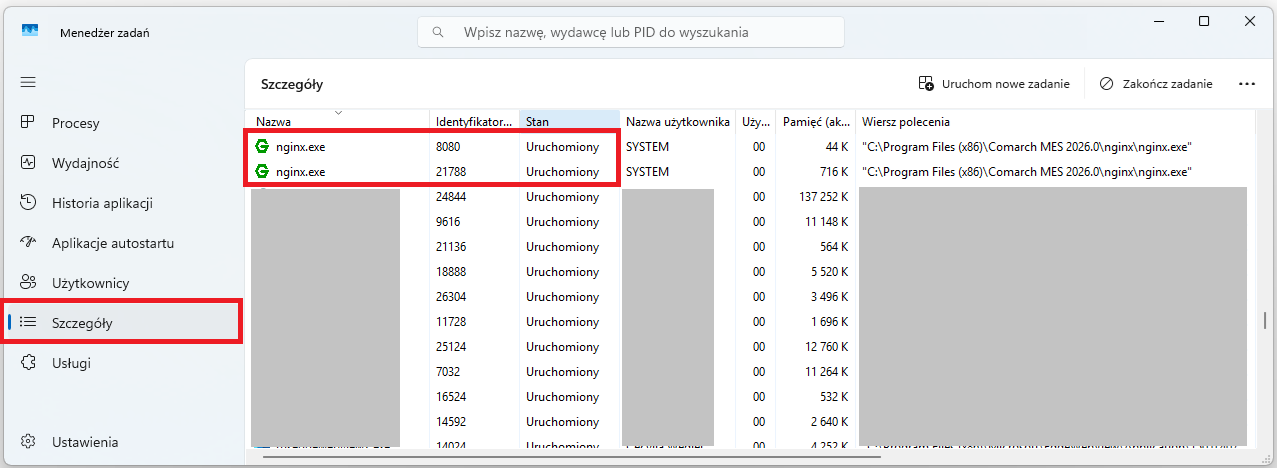Maximize the Menedżer zadań window
1277x468 pixels.
click(1204, 21)
